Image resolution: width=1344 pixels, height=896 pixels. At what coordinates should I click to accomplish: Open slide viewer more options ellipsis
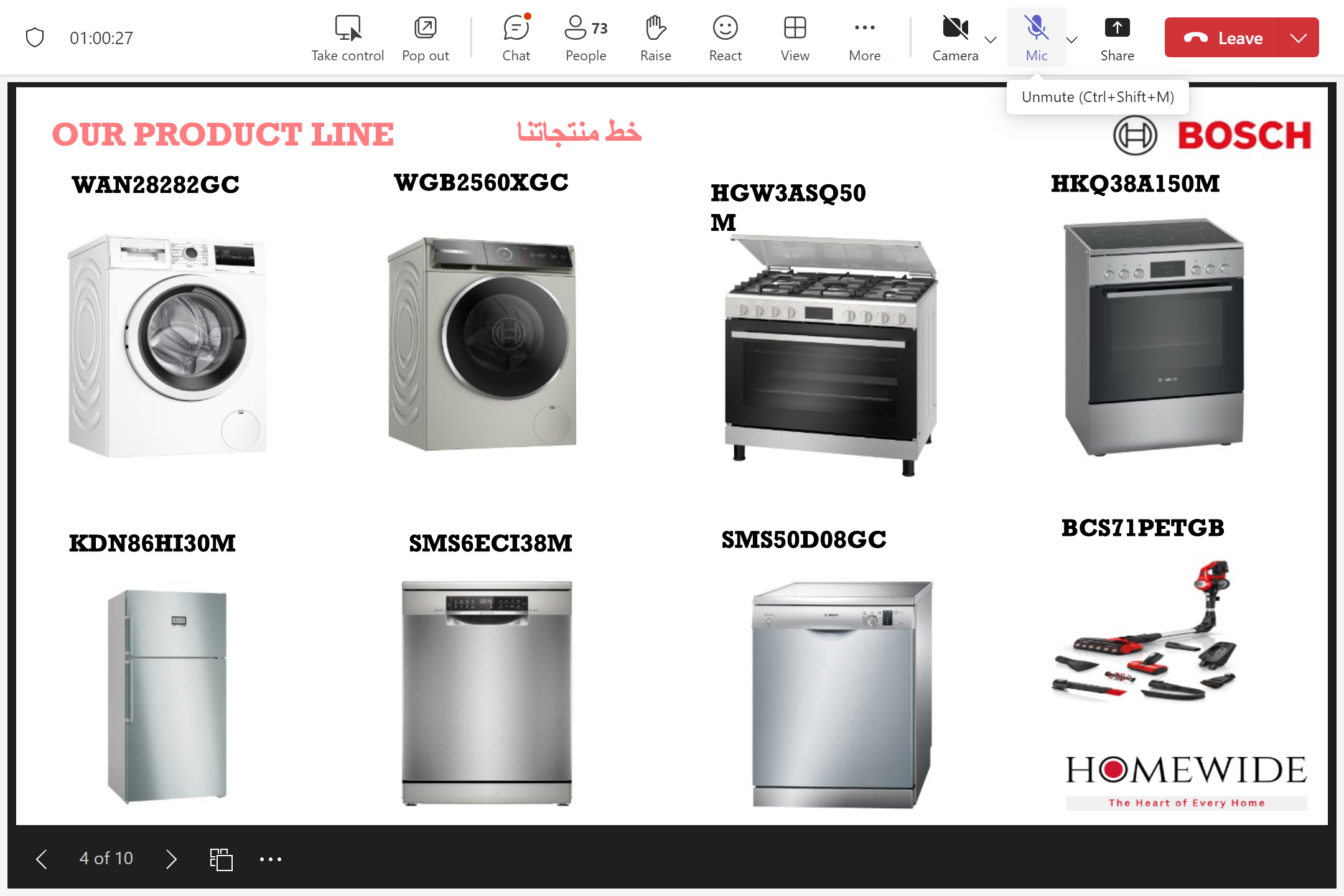271,859
